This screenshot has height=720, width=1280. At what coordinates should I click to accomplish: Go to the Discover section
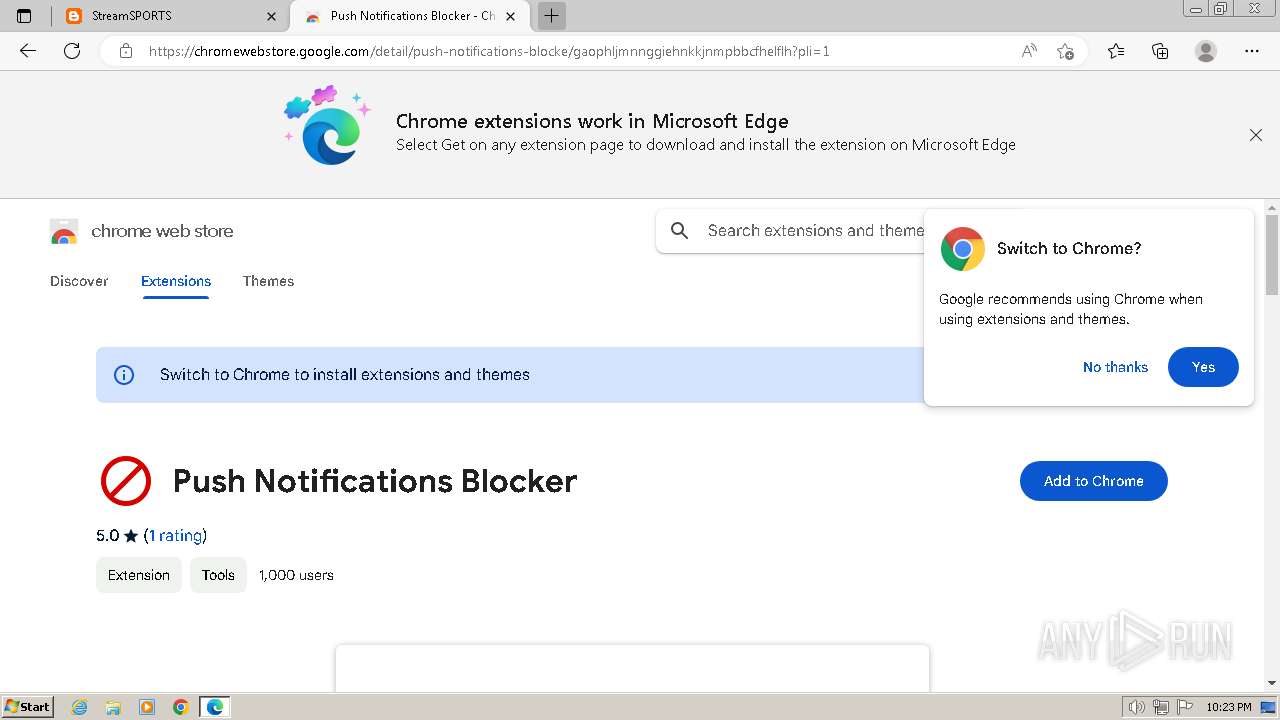tap(79, 281)
